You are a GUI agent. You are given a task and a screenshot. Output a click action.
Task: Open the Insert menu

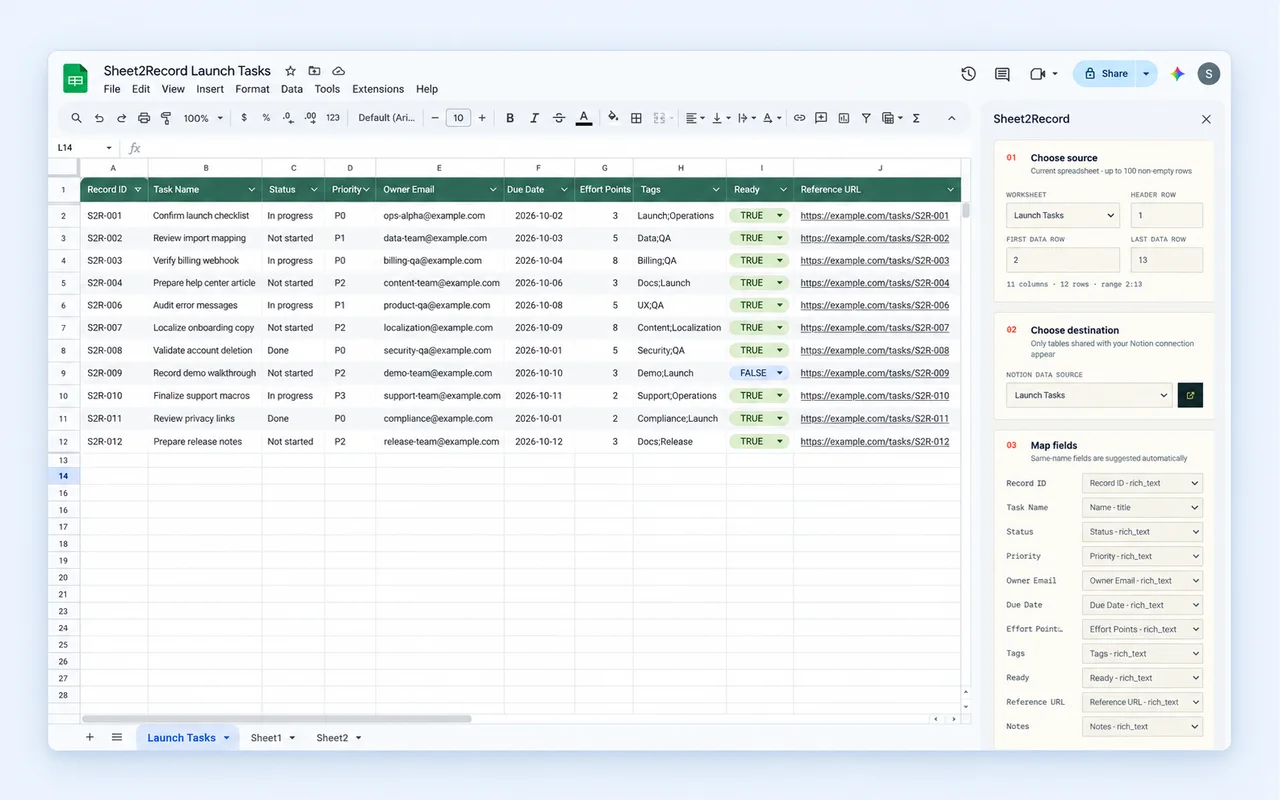point(210,89)
